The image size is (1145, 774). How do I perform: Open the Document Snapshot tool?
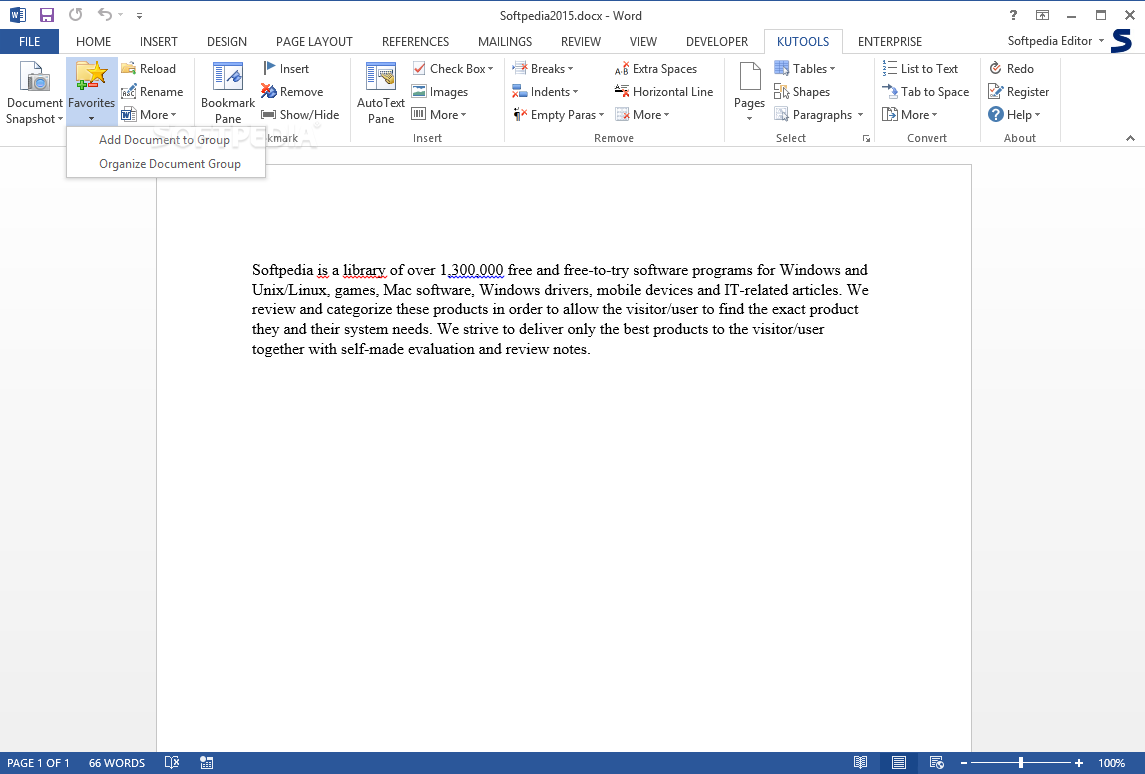[x=34, y=93]
